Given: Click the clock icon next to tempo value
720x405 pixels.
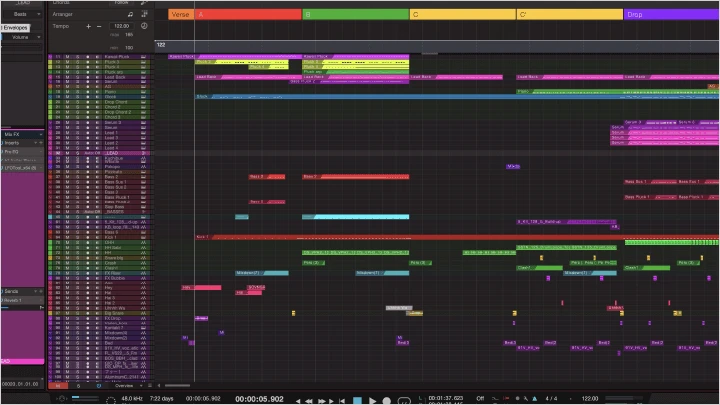Looking at the screenshot, I should click(144, 26).
